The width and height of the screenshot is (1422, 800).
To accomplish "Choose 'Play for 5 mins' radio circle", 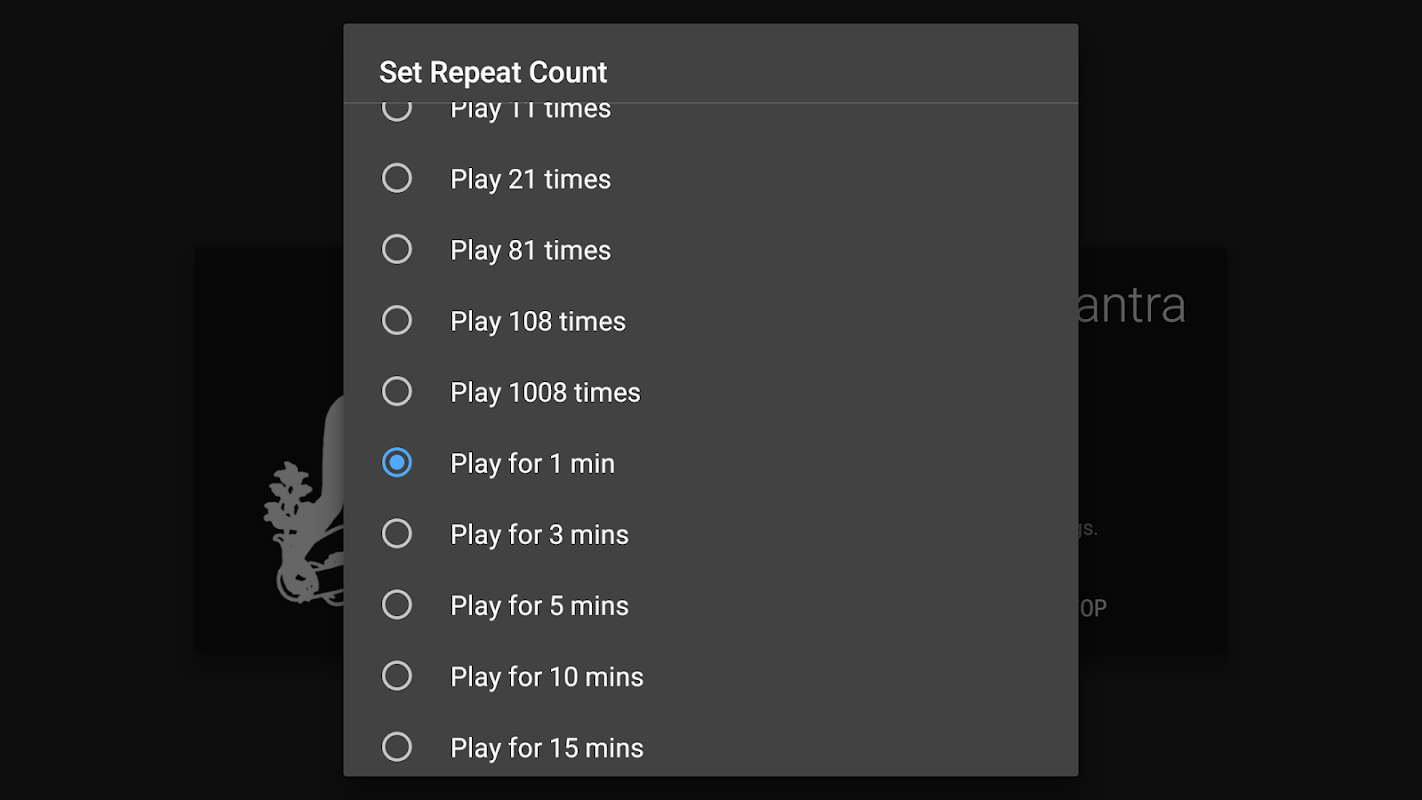I will tap(397, 604).
